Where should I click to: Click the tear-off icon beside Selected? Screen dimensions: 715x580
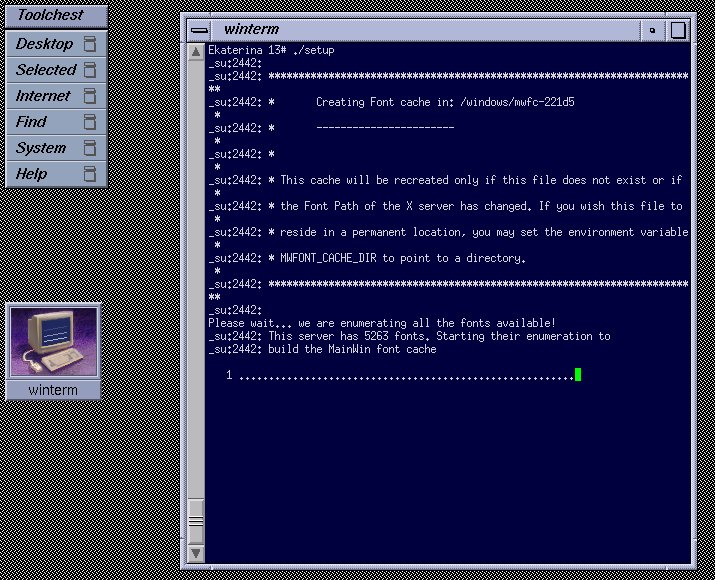tap(91, 70)
